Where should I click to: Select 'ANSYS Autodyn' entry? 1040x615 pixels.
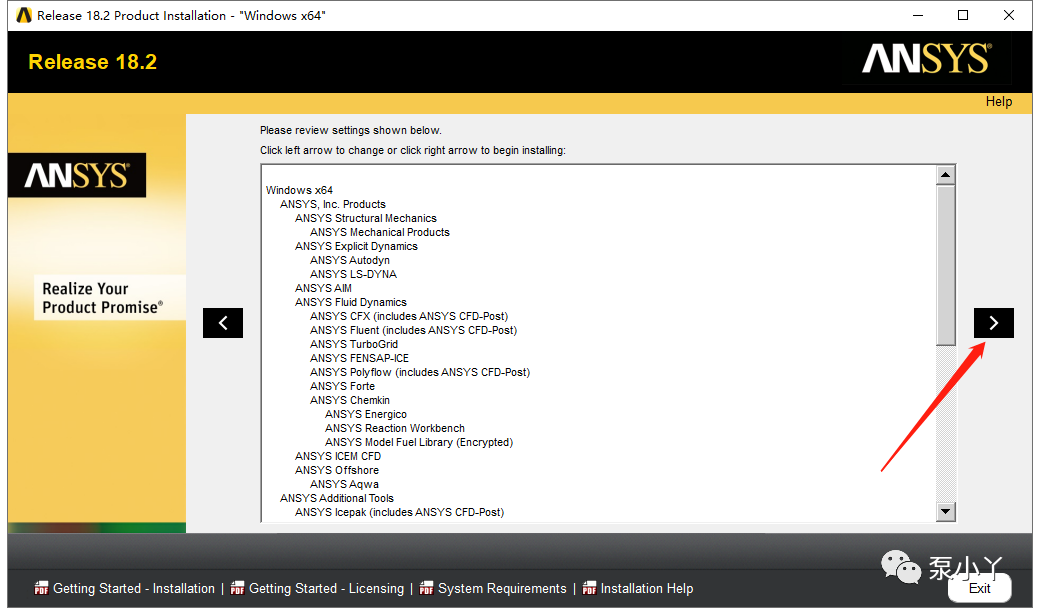click(x=350, y=260)
